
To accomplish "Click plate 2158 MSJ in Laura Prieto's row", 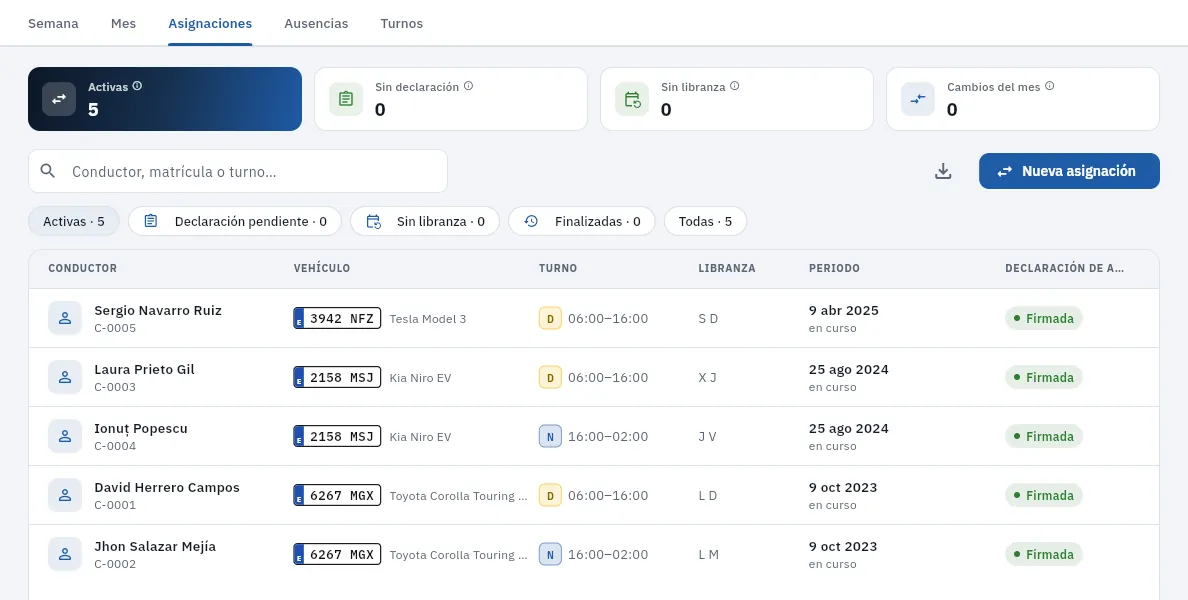I will point(337,377).
